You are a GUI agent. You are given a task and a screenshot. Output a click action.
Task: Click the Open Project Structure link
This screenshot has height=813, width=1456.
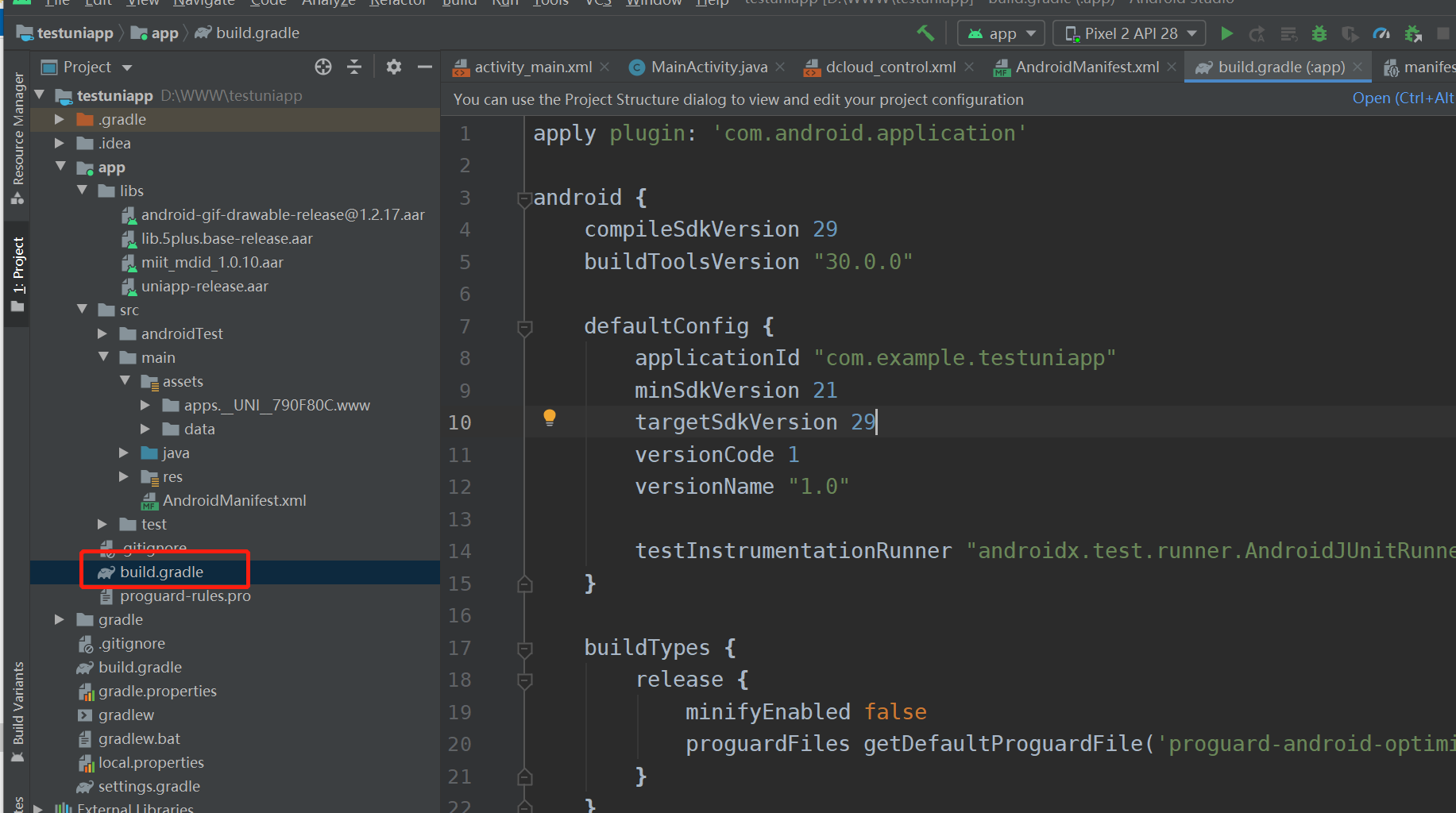point(1404,98)
